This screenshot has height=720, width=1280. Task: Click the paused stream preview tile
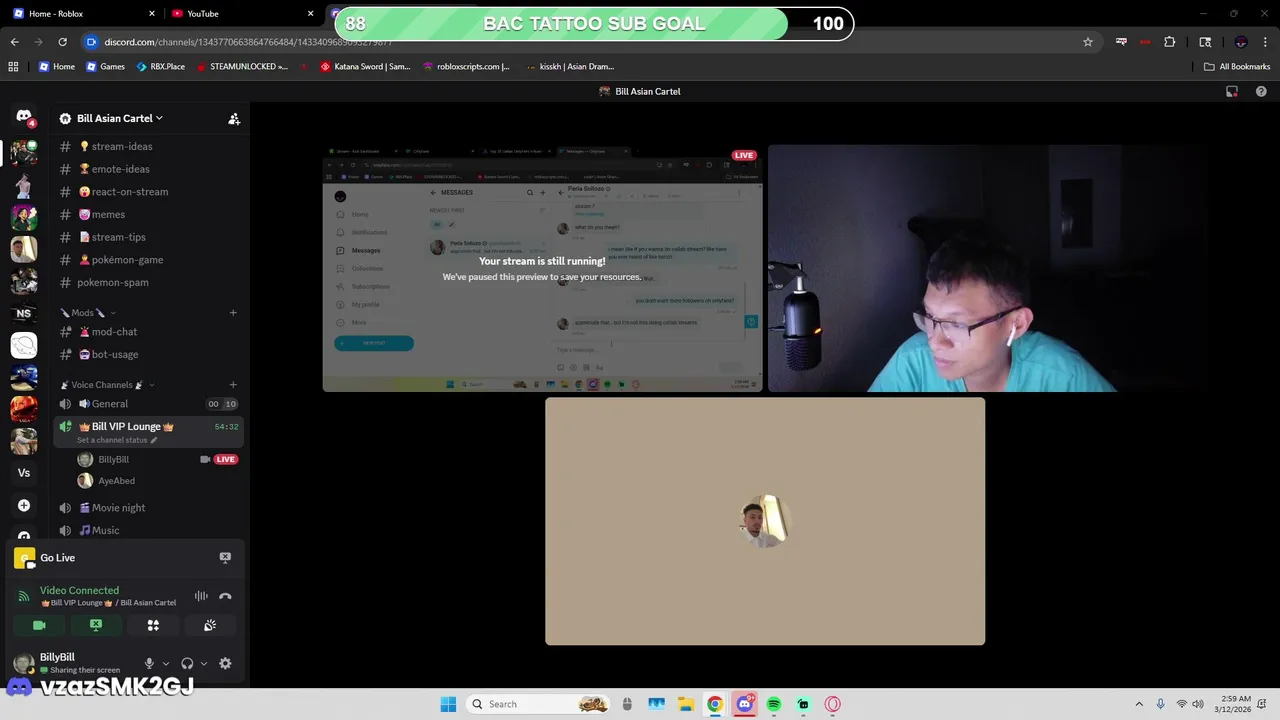coord(542,268)
